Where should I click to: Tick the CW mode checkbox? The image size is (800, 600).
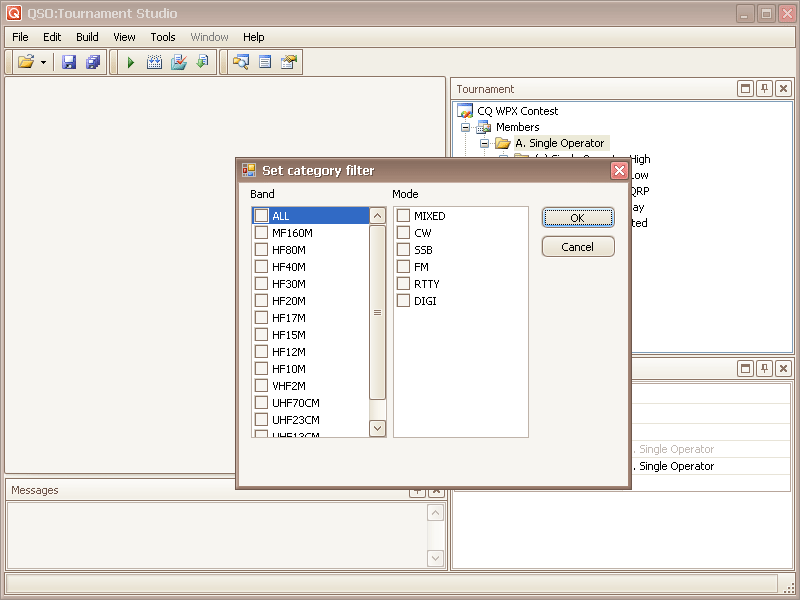coord(403,233)
